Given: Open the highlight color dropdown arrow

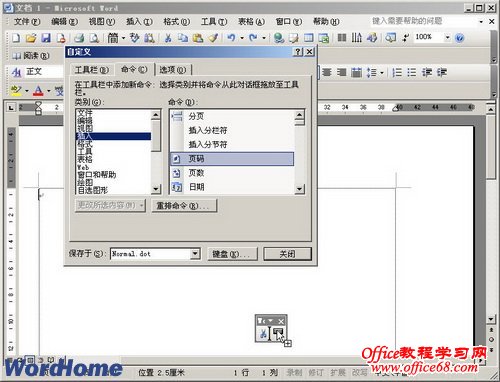Looking at the screenshot, I should [x=26, y=90].
